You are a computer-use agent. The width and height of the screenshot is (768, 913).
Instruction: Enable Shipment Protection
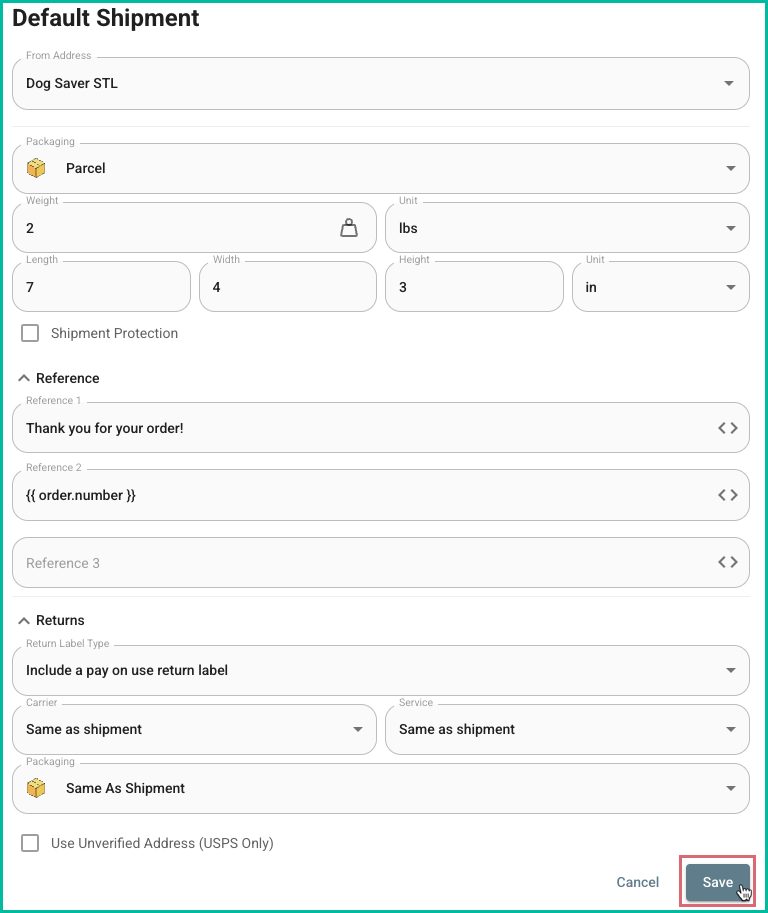coord(30,333)
